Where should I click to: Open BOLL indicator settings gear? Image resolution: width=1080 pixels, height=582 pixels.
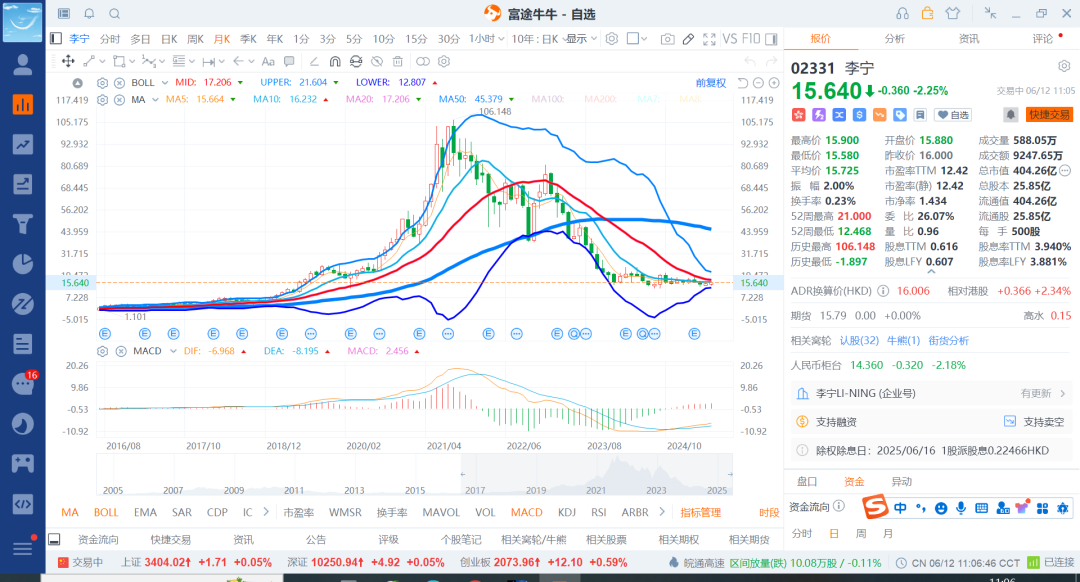[x=103, y=83]
